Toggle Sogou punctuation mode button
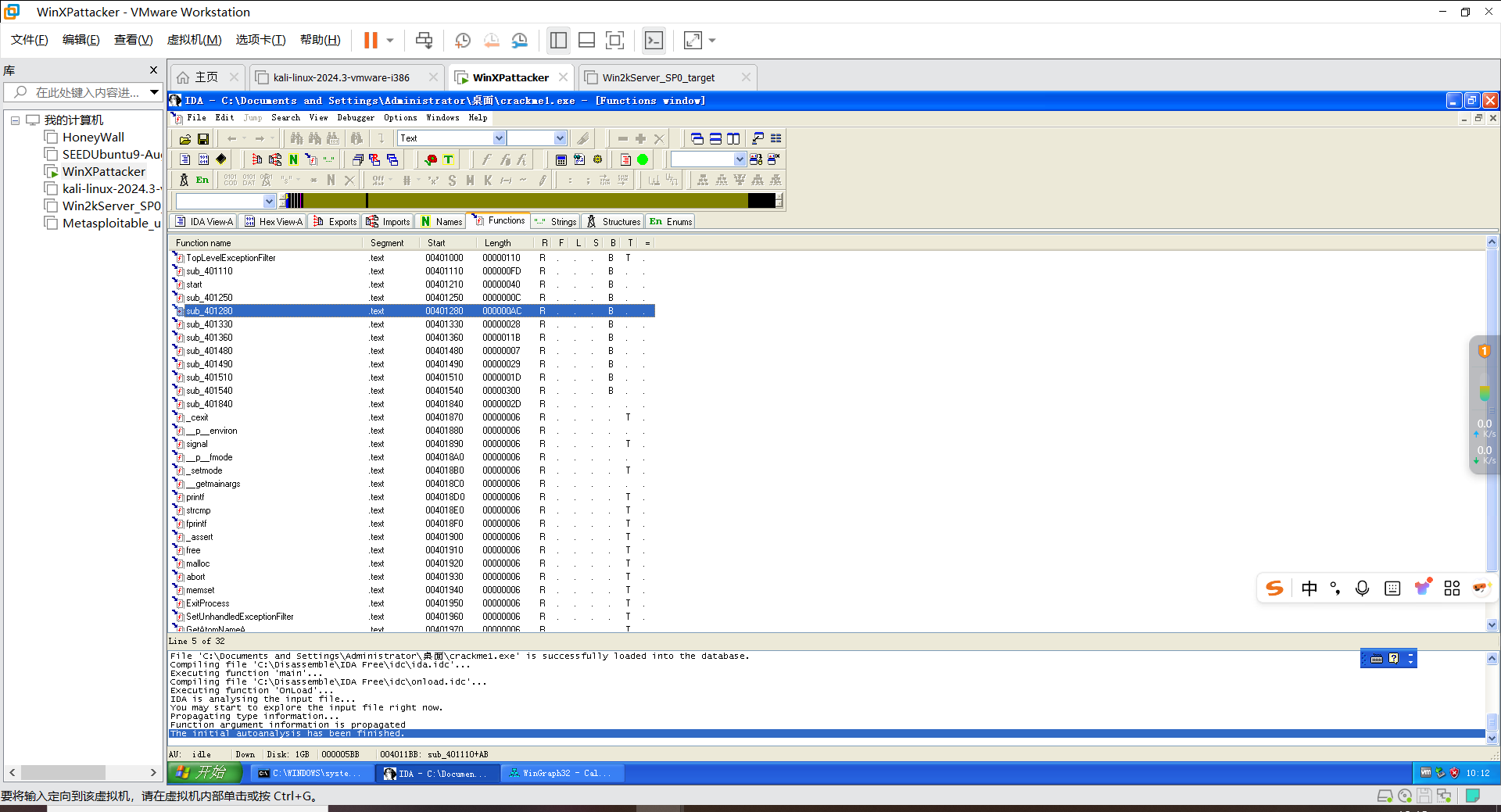1501x812 pixels. (1335, 588)
